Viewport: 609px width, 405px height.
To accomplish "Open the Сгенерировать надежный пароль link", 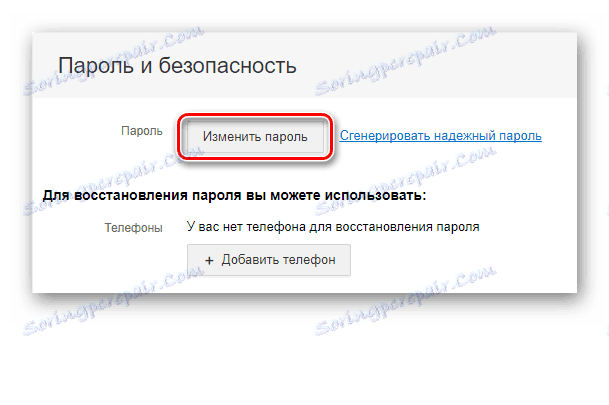I will point(440,136).
